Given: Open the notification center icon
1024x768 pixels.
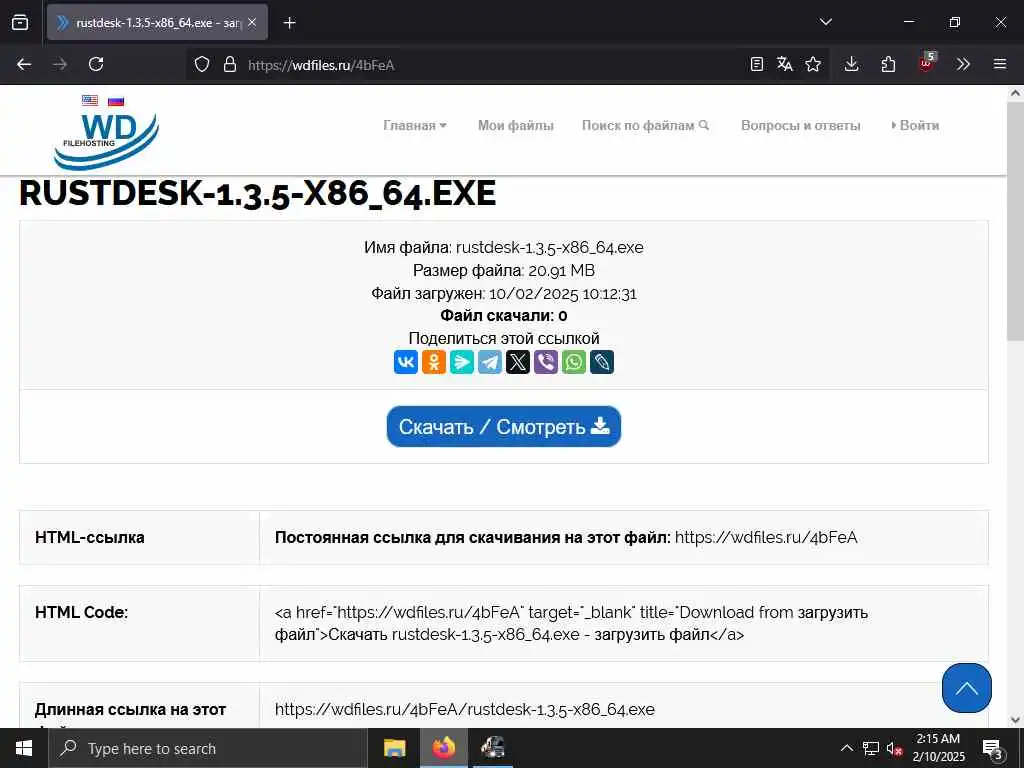Looking at the screenshot, I should [993, 749].
